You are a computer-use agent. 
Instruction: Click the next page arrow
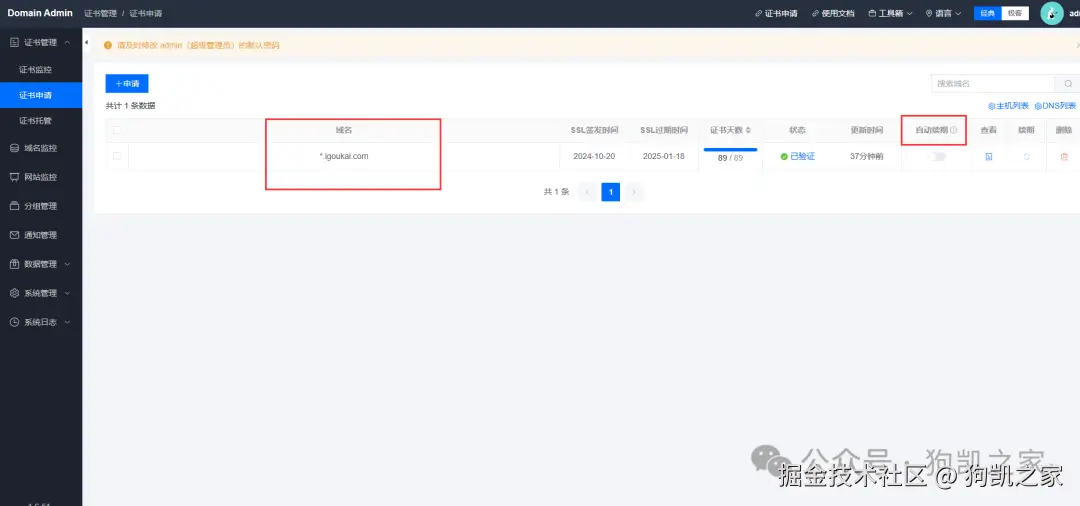pyautogui.click(x=634, y=192)
